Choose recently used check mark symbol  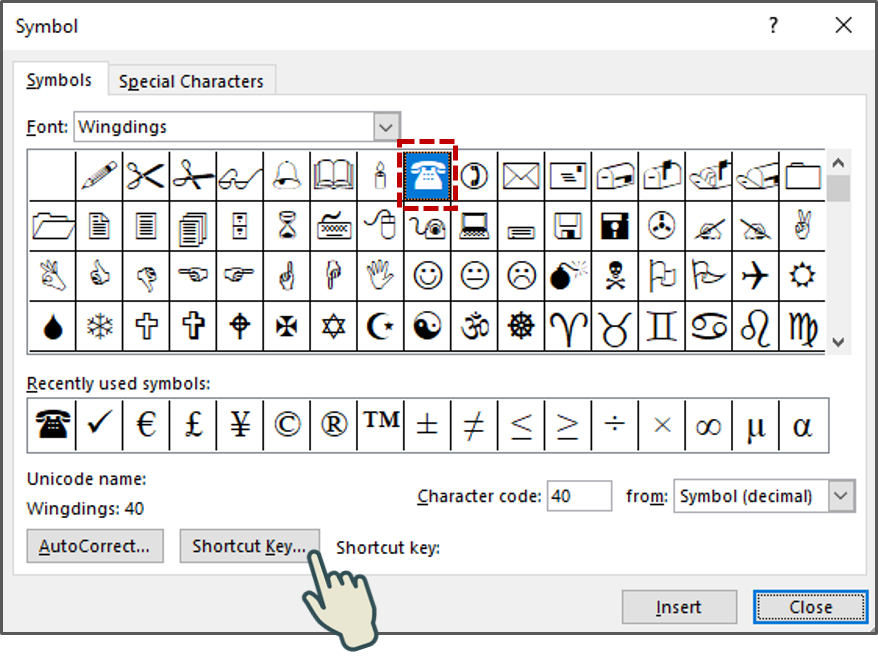tap(99, 425)
